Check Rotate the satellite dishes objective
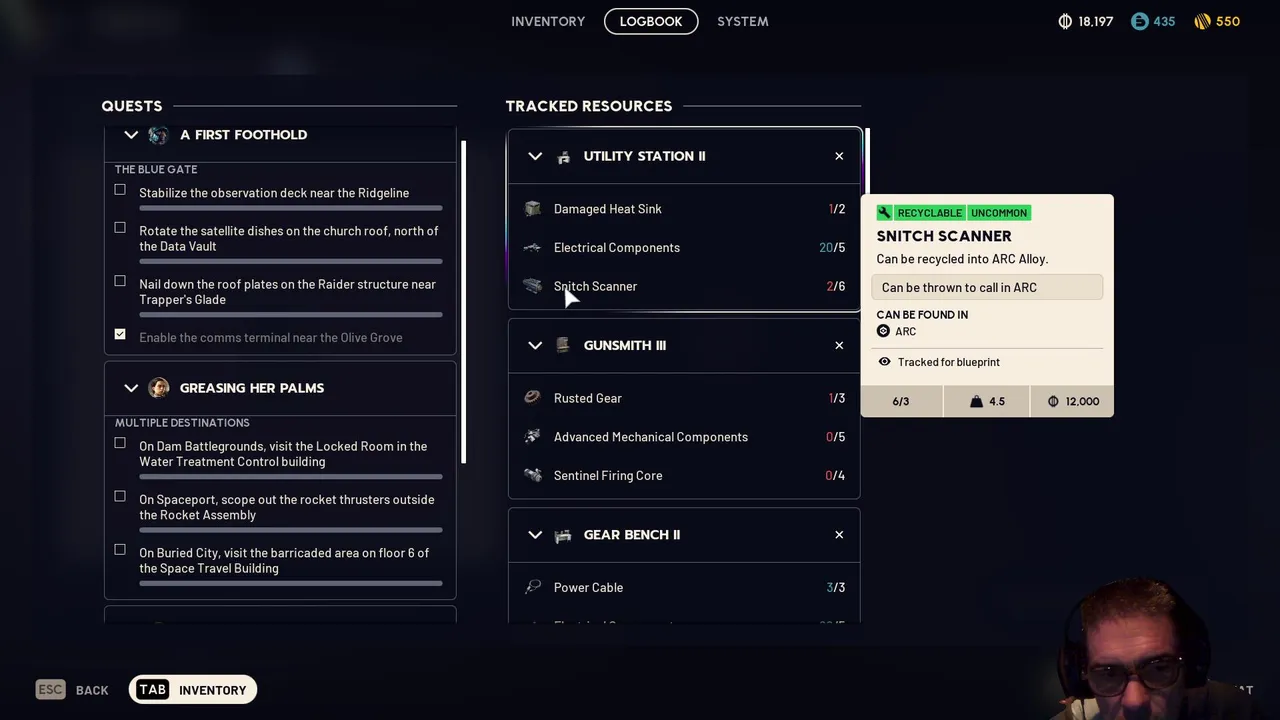This screenshot has width=1280, height=720. [120, 227]
